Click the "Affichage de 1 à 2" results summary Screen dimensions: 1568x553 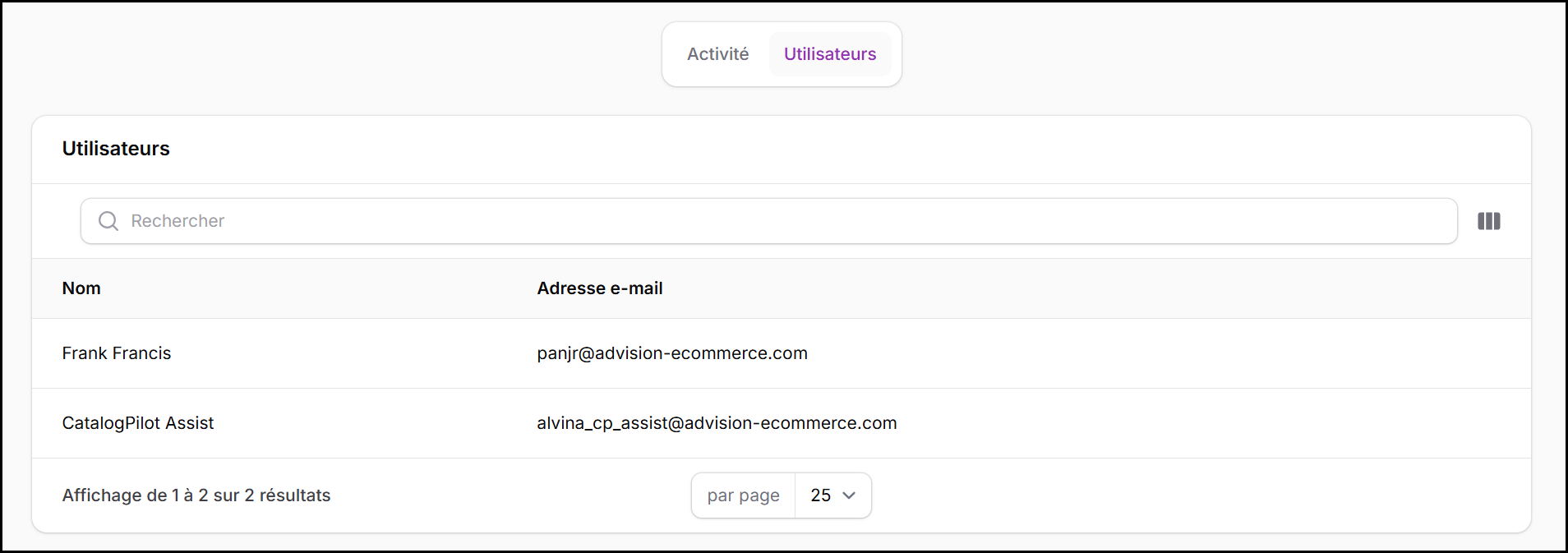pos(196,495)
